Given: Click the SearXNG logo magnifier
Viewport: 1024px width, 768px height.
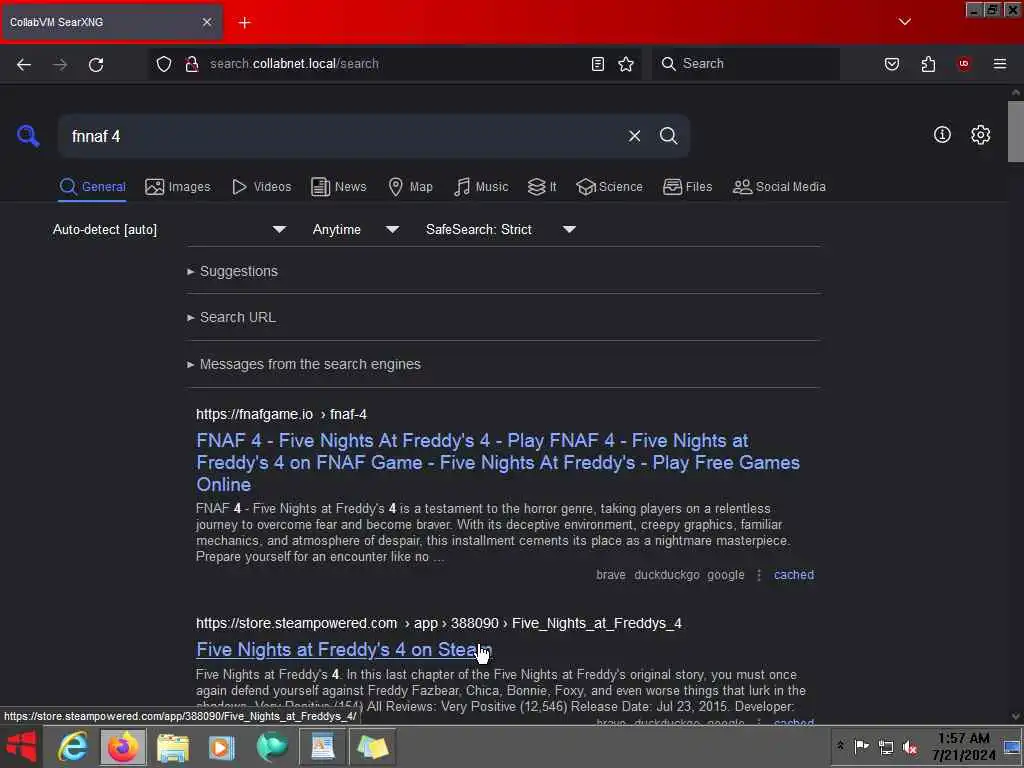Looking at the screenshot, I should coord(28,136).
